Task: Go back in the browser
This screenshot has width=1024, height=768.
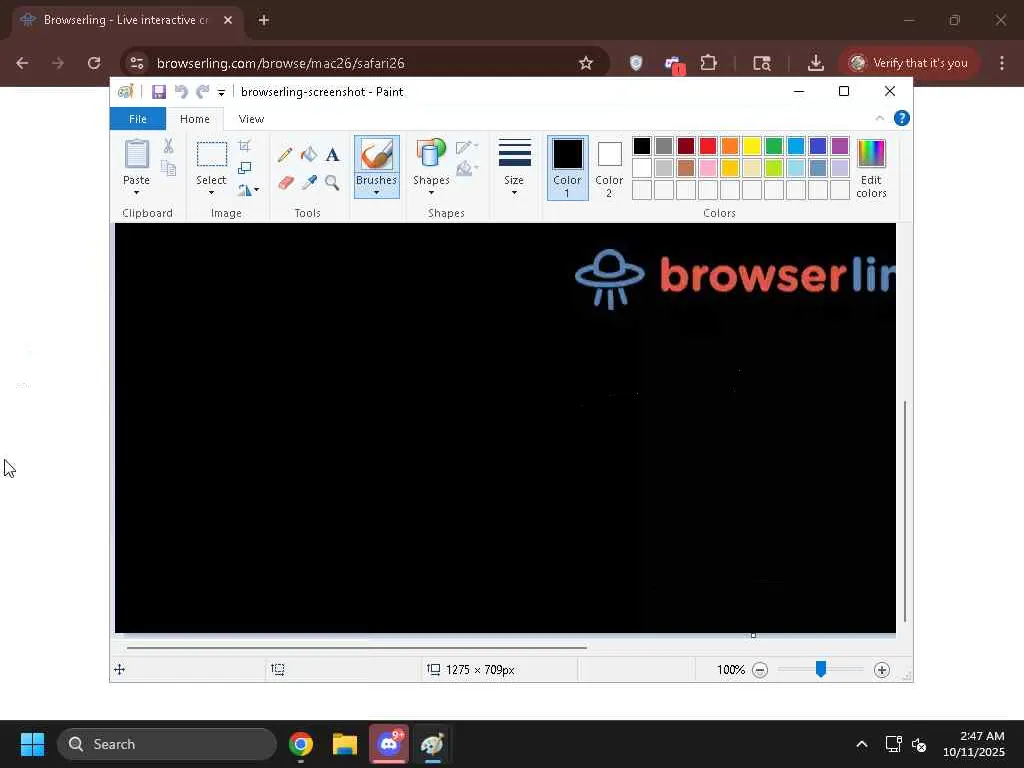Action: tap(22, 63)
